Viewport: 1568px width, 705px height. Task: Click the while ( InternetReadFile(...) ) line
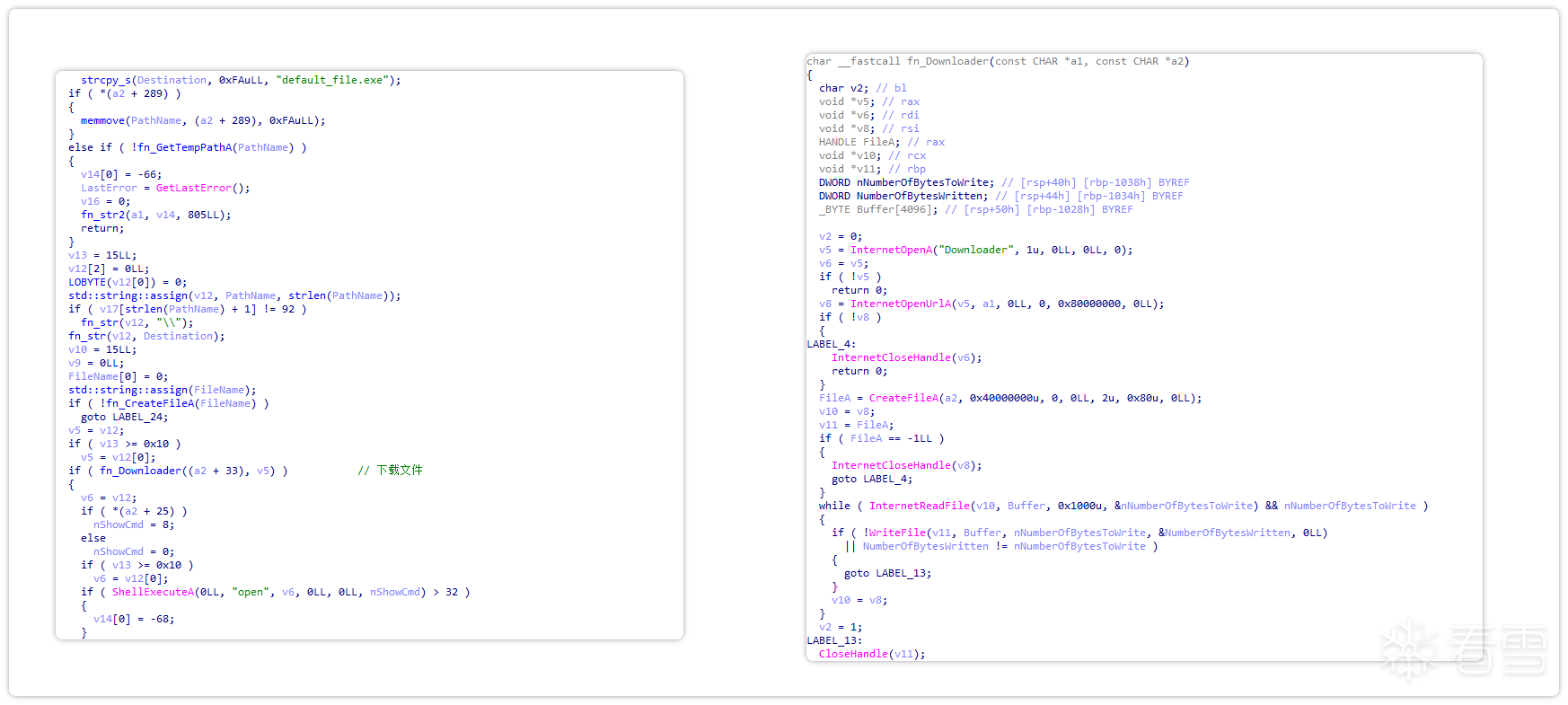coord(1123,506)
